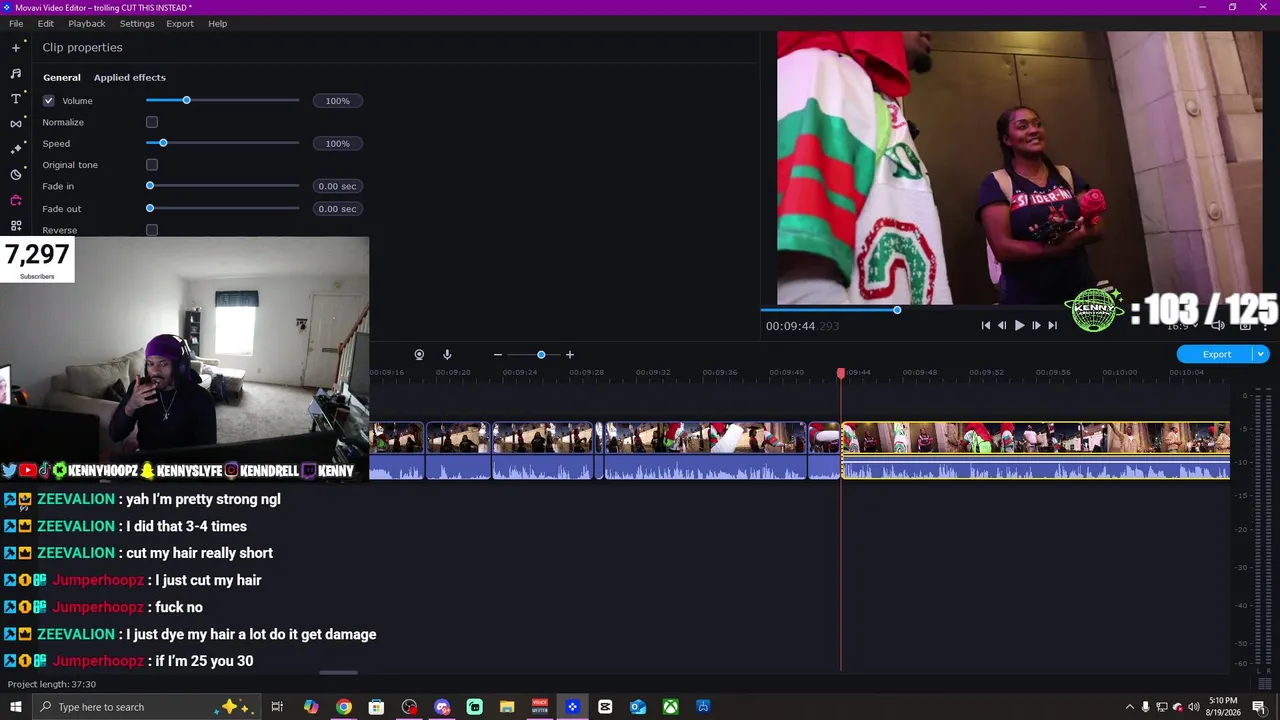The height and width of the screenshot is (720, 1280).
Task: Click the Fade out 0.00 sec field
Action: click(337, 209)
